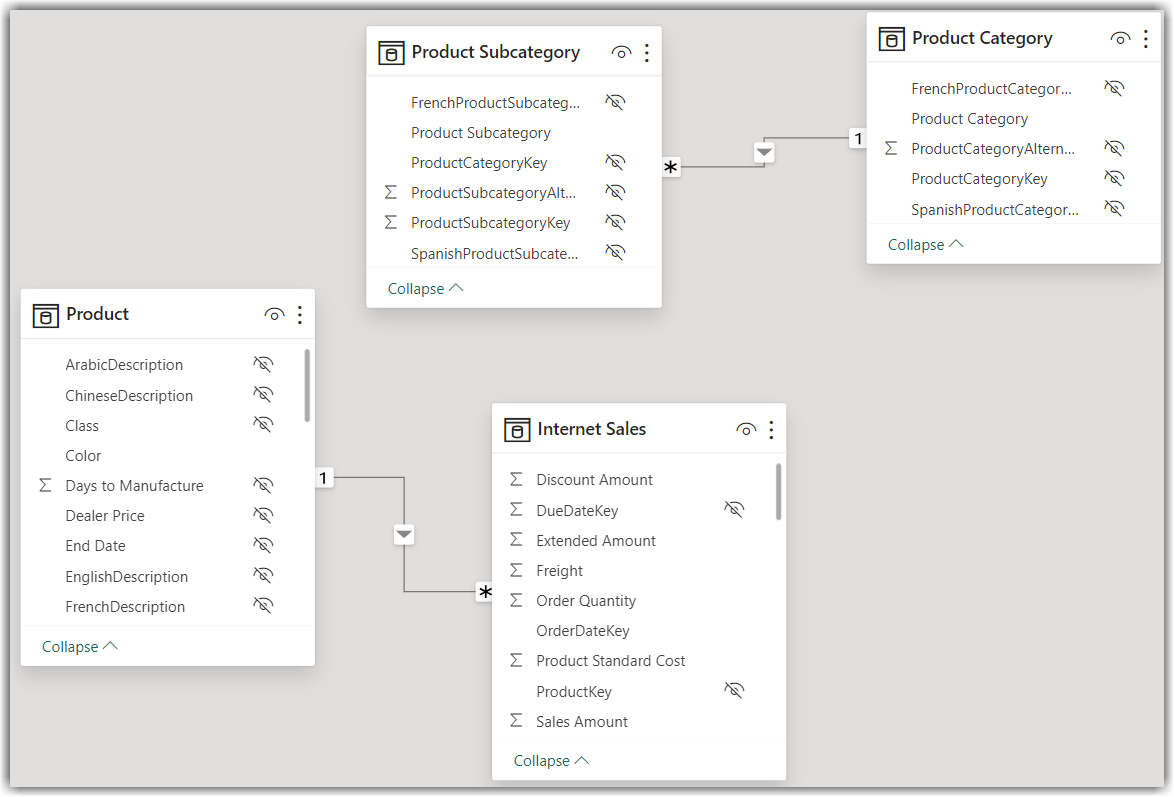This screenshot has height=797, width=1174.
Task: Click filter direction arrow on Product-Internet Sales relationship
Action: tap(403, 535)
